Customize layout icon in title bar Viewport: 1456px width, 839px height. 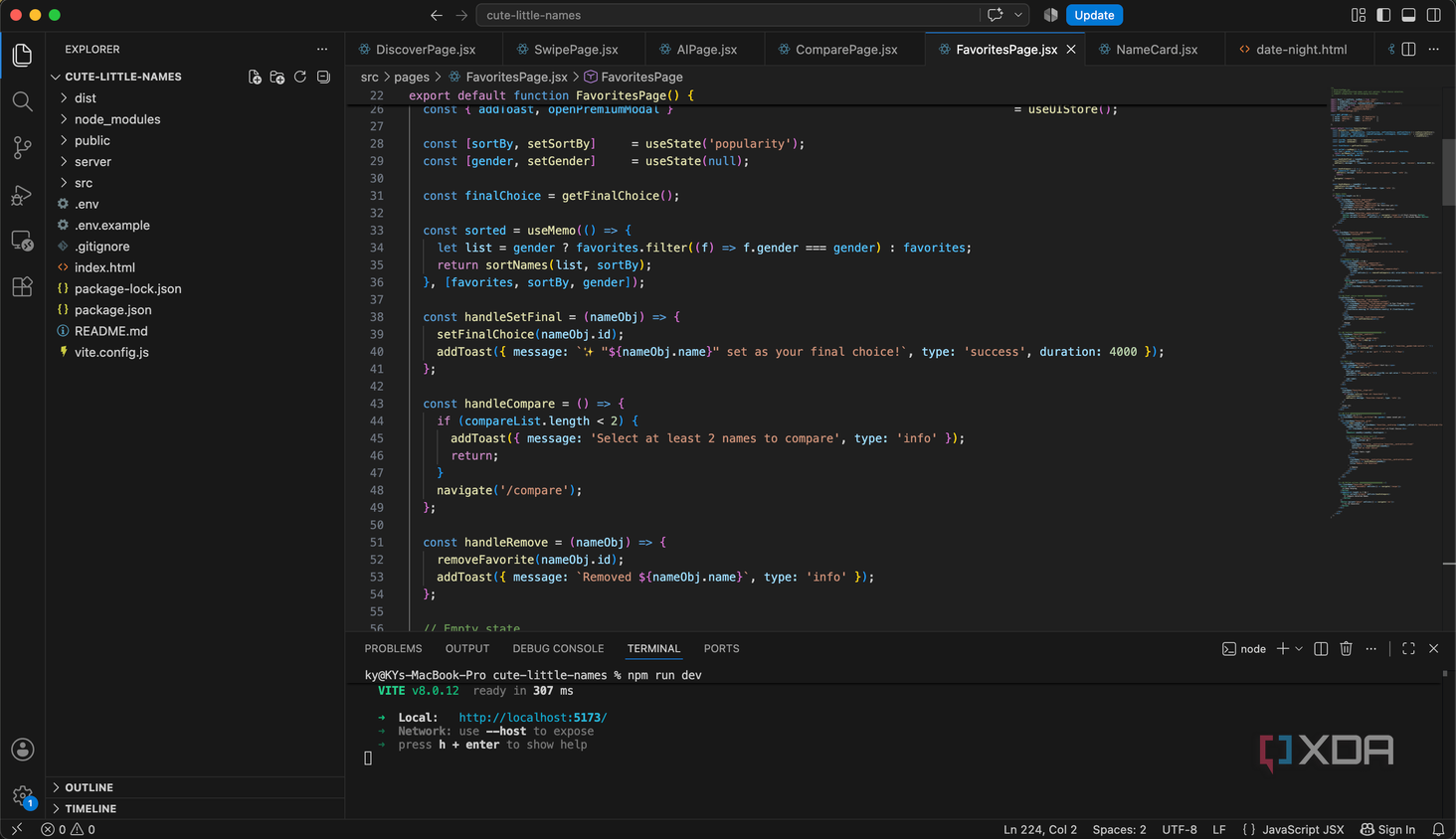1359,15
